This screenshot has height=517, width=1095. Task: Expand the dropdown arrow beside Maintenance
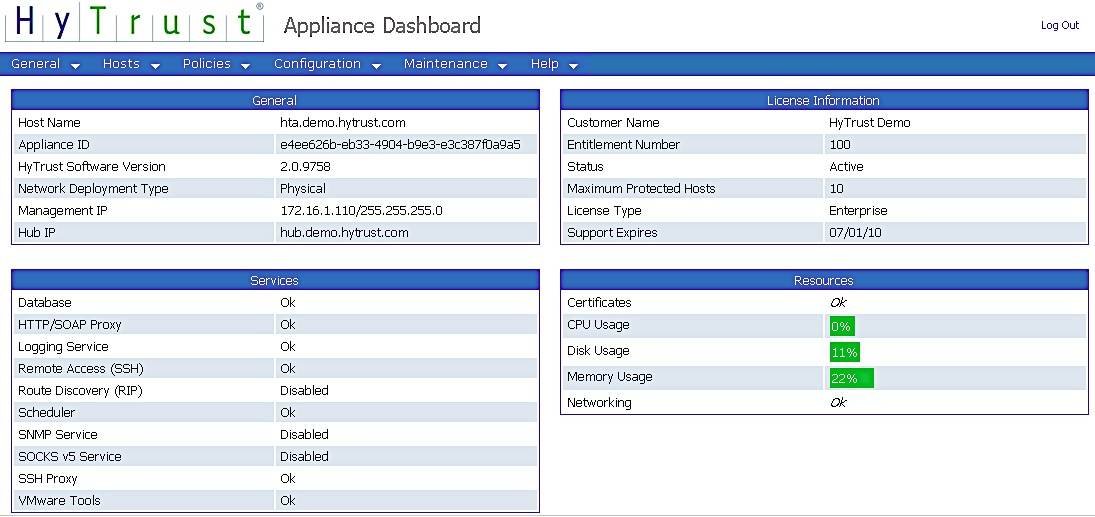tap(503, 66)
